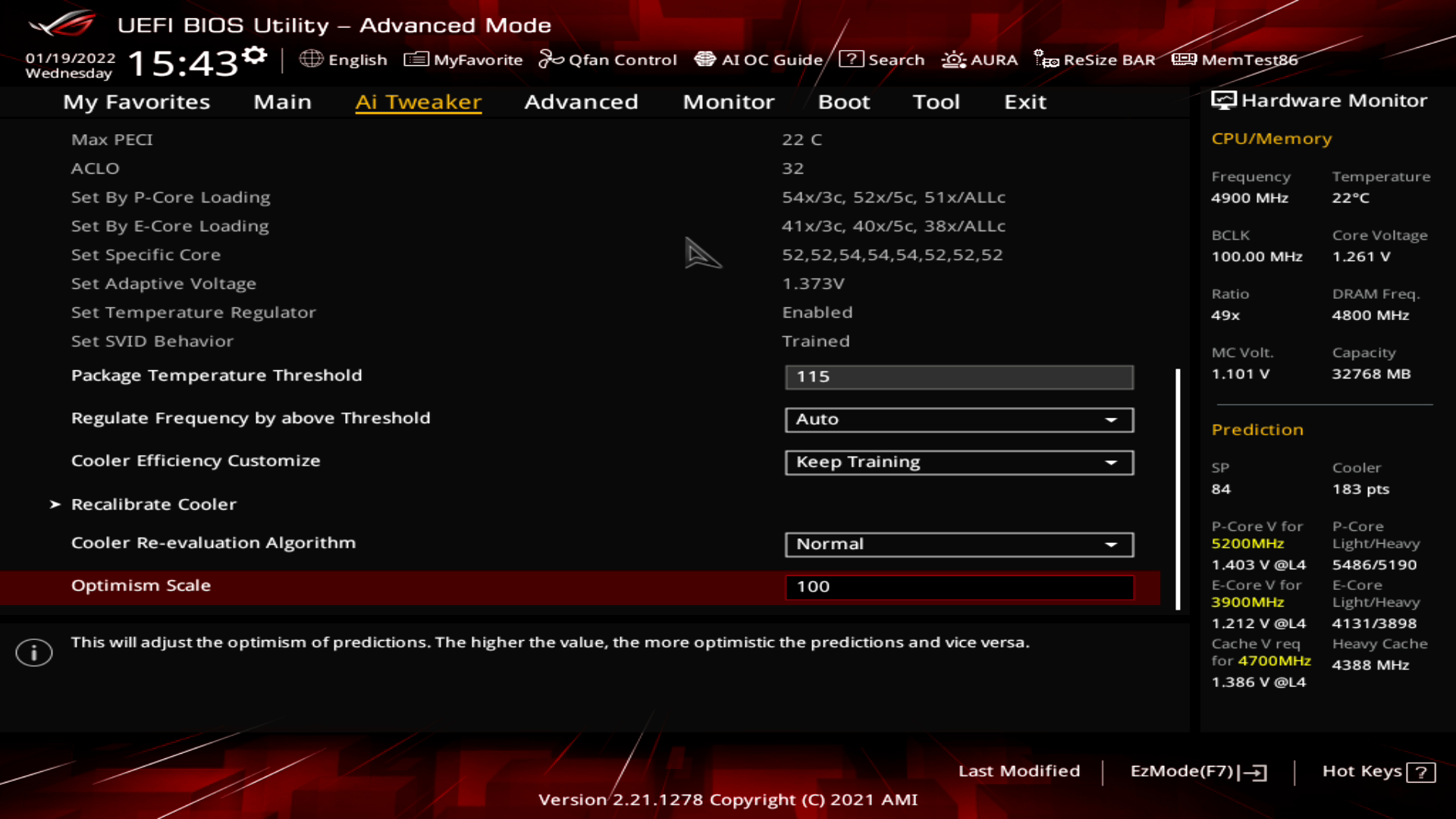Open the Cooler Efficiency Customize dropdown
This screenshot has height=819, width=1456.
959,462
